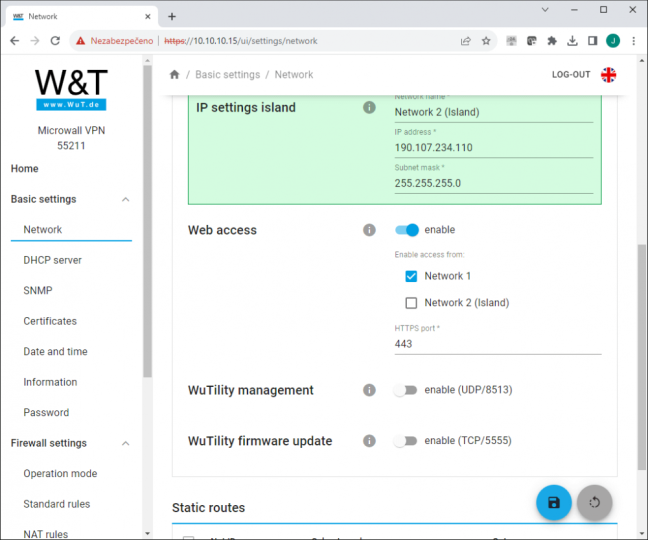Click the sidebar scrollbar thumb

tap(147, 221)
